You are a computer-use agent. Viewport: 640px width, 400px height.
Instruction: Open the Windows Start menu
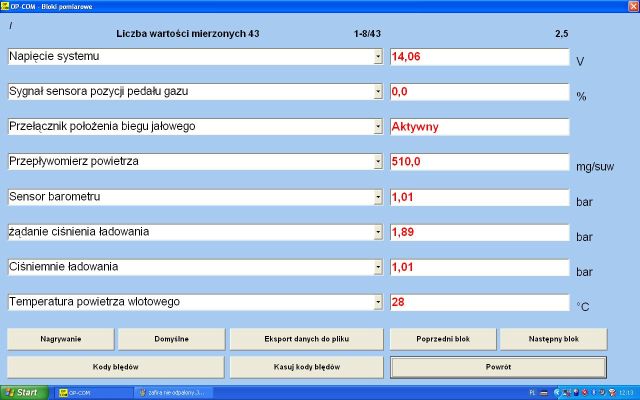click(x=22, y=392)
